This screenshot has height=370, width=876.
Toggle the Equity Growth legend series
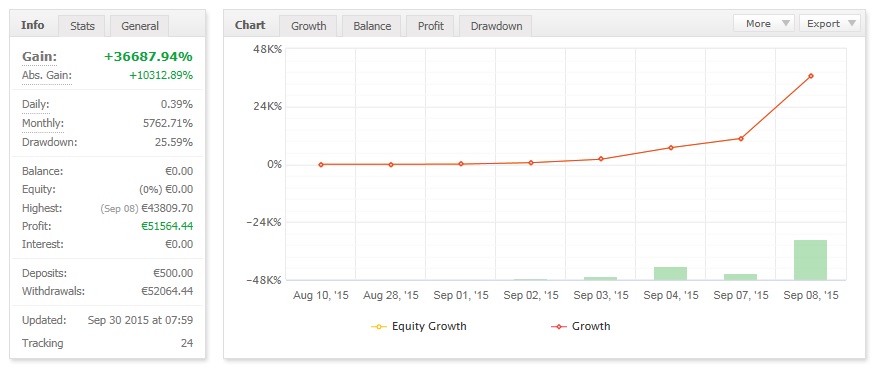click(x=418, y=326)
